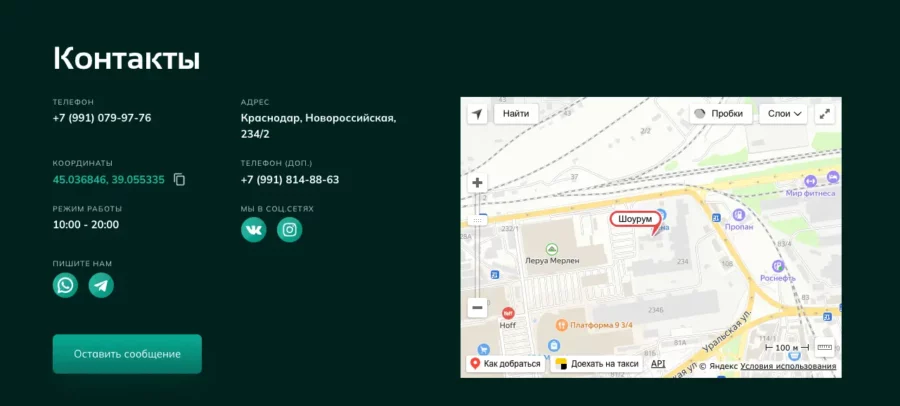Screen dimensions: 900x406
Task: Click the Доехать на такси button
Action: [x=596, y=364]
